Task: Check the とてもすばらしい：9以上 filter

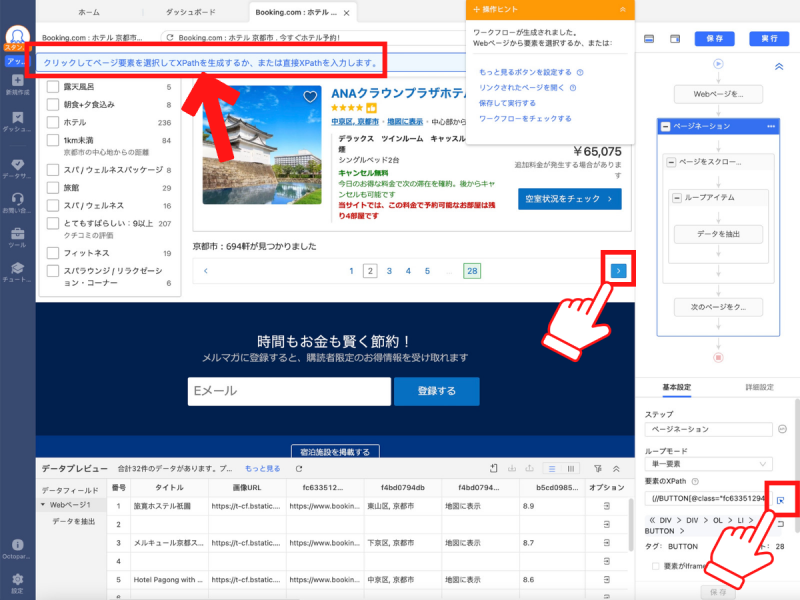Action: pyautogui.click(x=53, y=223)
